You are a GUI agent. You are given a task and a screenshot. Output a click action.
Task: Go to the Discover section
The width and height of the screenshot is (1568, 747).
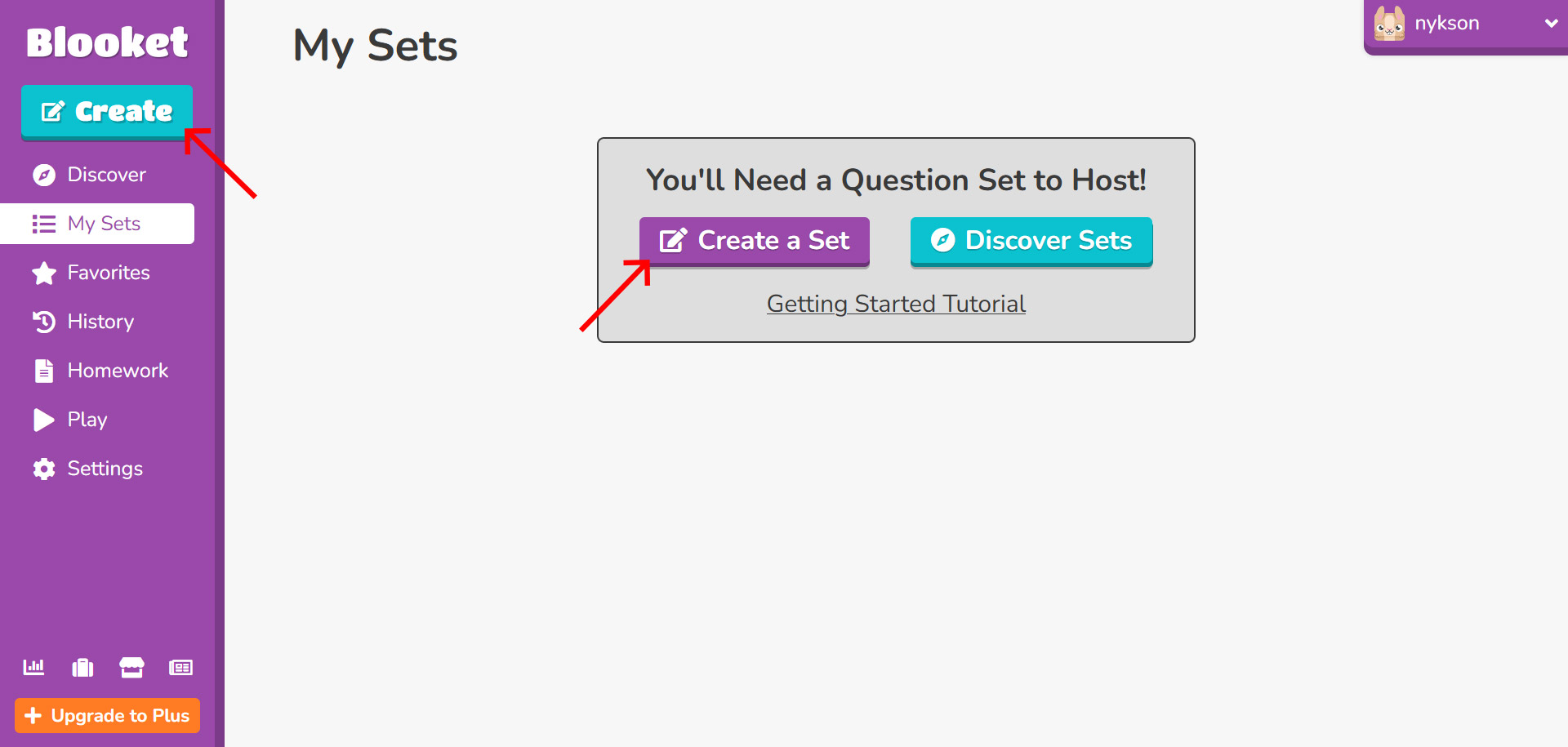(106, 174)
